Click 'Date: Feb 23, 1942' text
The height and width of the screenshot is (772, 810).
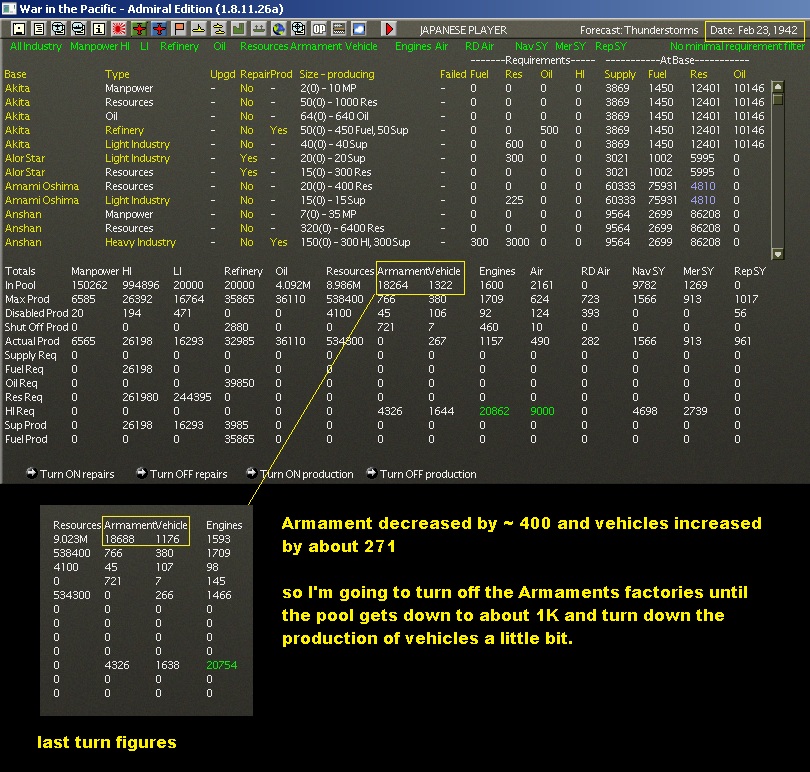click(754, 30)
